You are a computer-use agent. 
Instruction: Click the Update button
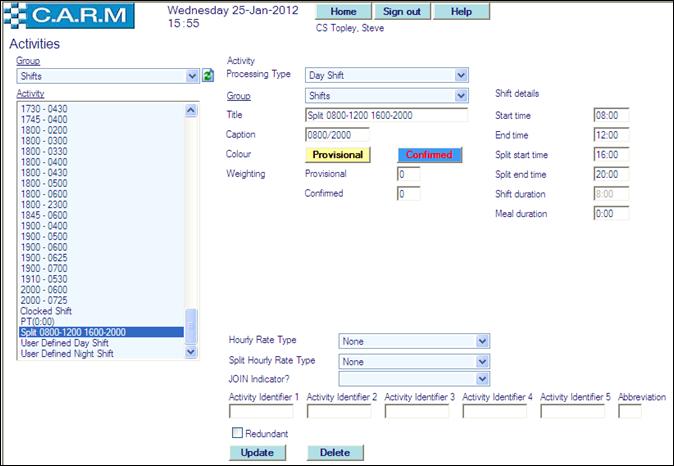click(x=257, y=453)
